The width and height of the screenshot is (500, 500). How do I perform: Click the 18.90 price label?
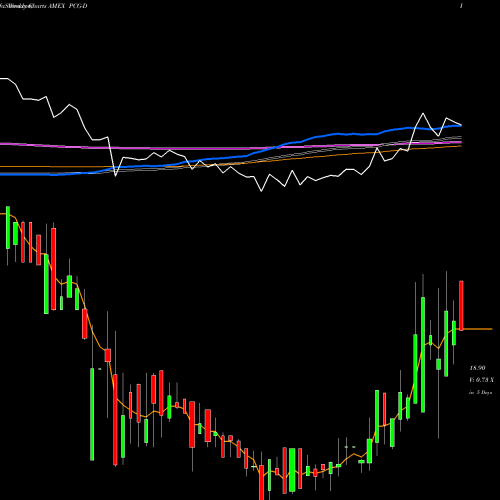(x=477, y=368)
